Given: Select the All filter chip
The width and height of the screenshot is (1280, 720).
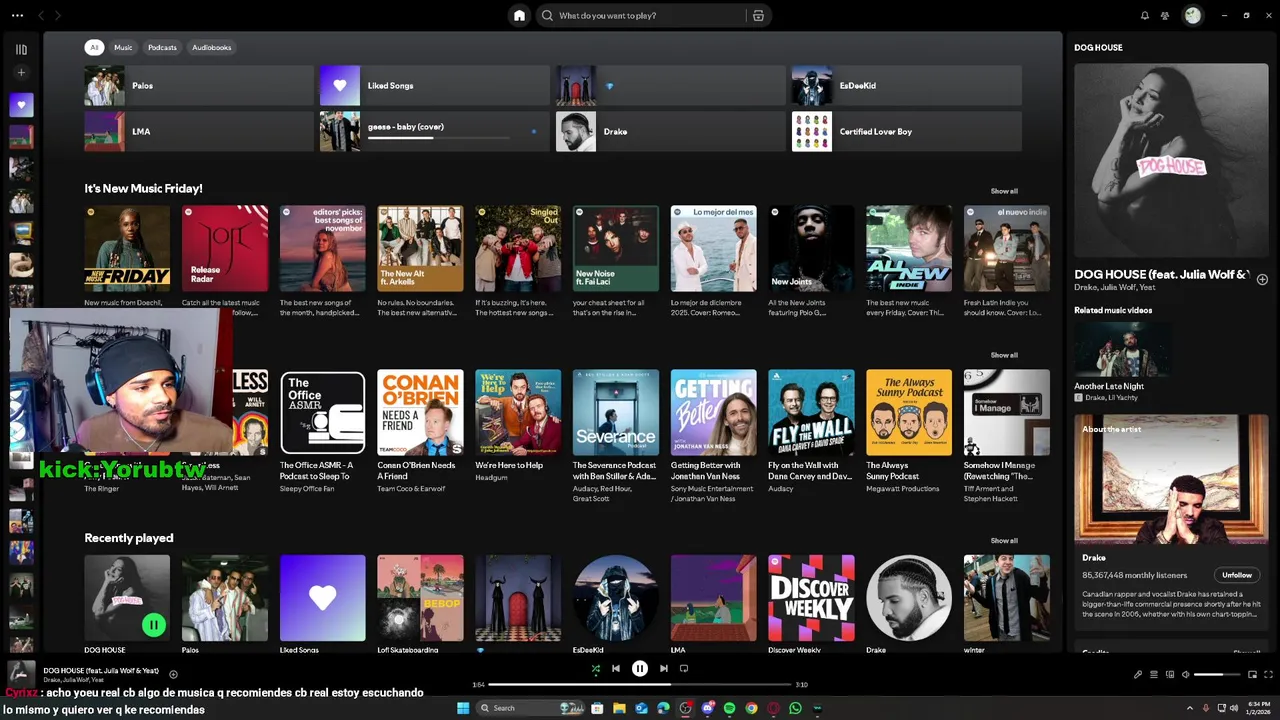Looking at the screenshot, I should point(94,47).
